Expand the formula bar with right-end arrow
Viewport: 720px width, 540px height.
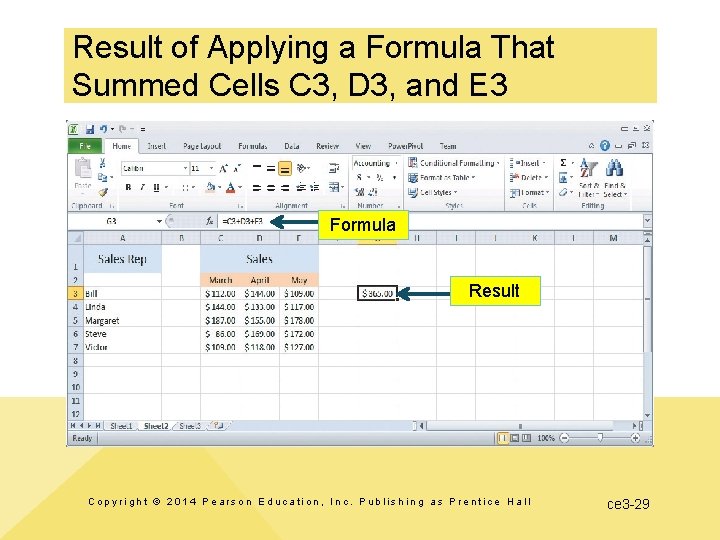[x=647, y=221]
